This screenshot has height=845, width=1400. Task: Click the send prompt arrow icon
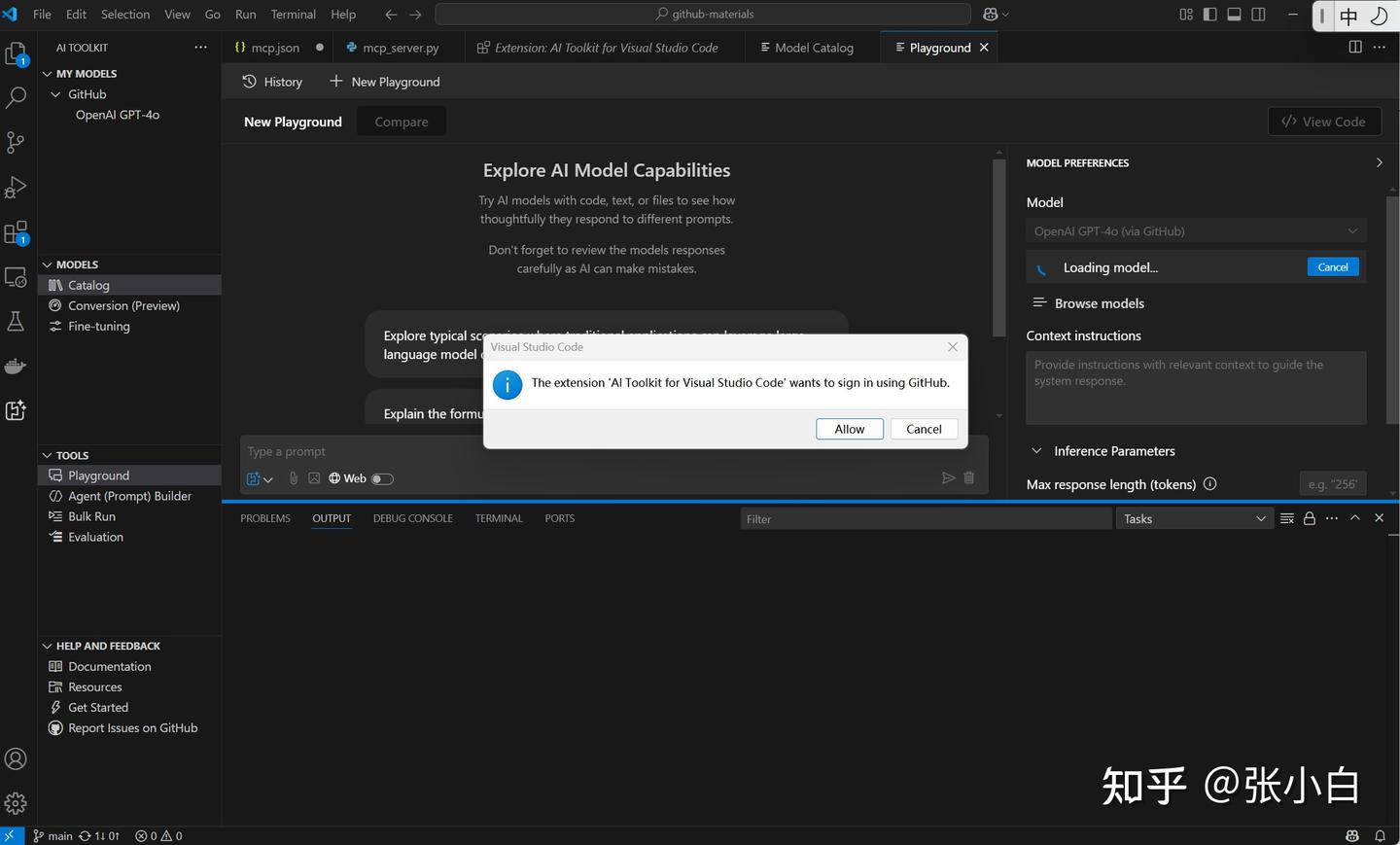tap(949, 477)
